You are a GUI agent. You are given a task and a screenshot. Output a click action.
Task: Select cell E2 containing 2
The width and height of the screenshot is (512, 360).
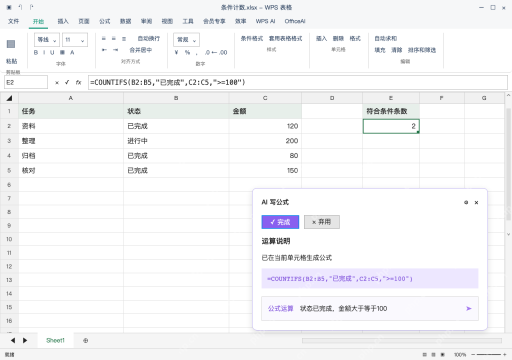tap(391, 126)
